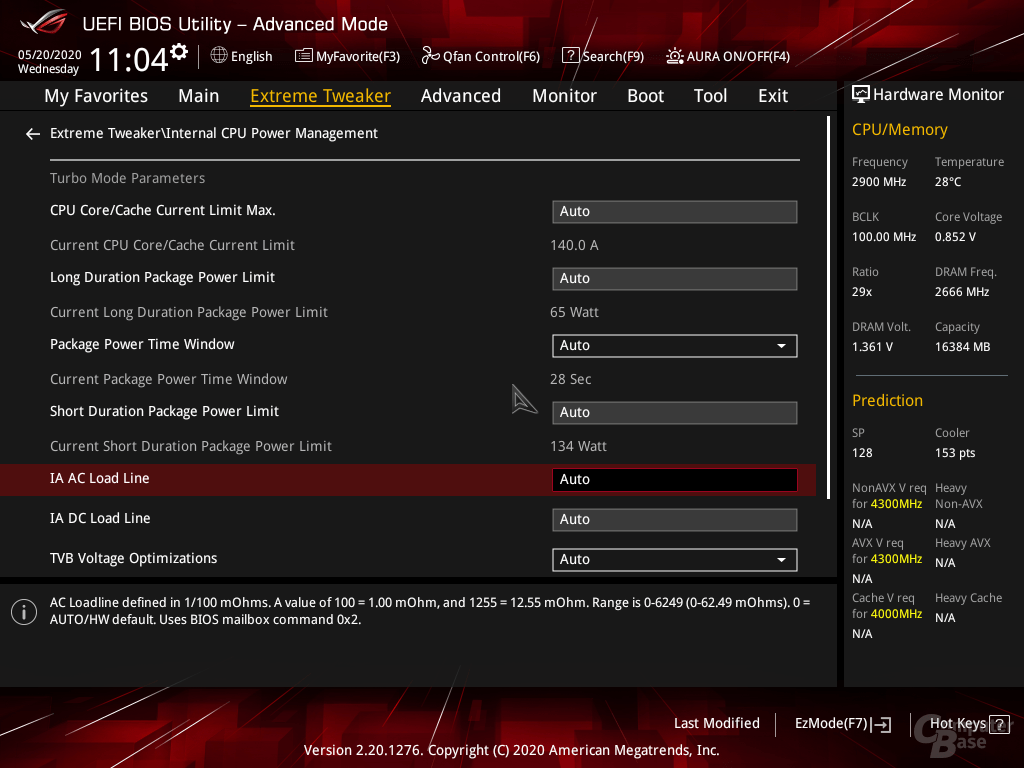Click the IA AC Load Line field
Image resolution: width=1024 pixels, height=768 pixels.
click(x=675, y=480)
